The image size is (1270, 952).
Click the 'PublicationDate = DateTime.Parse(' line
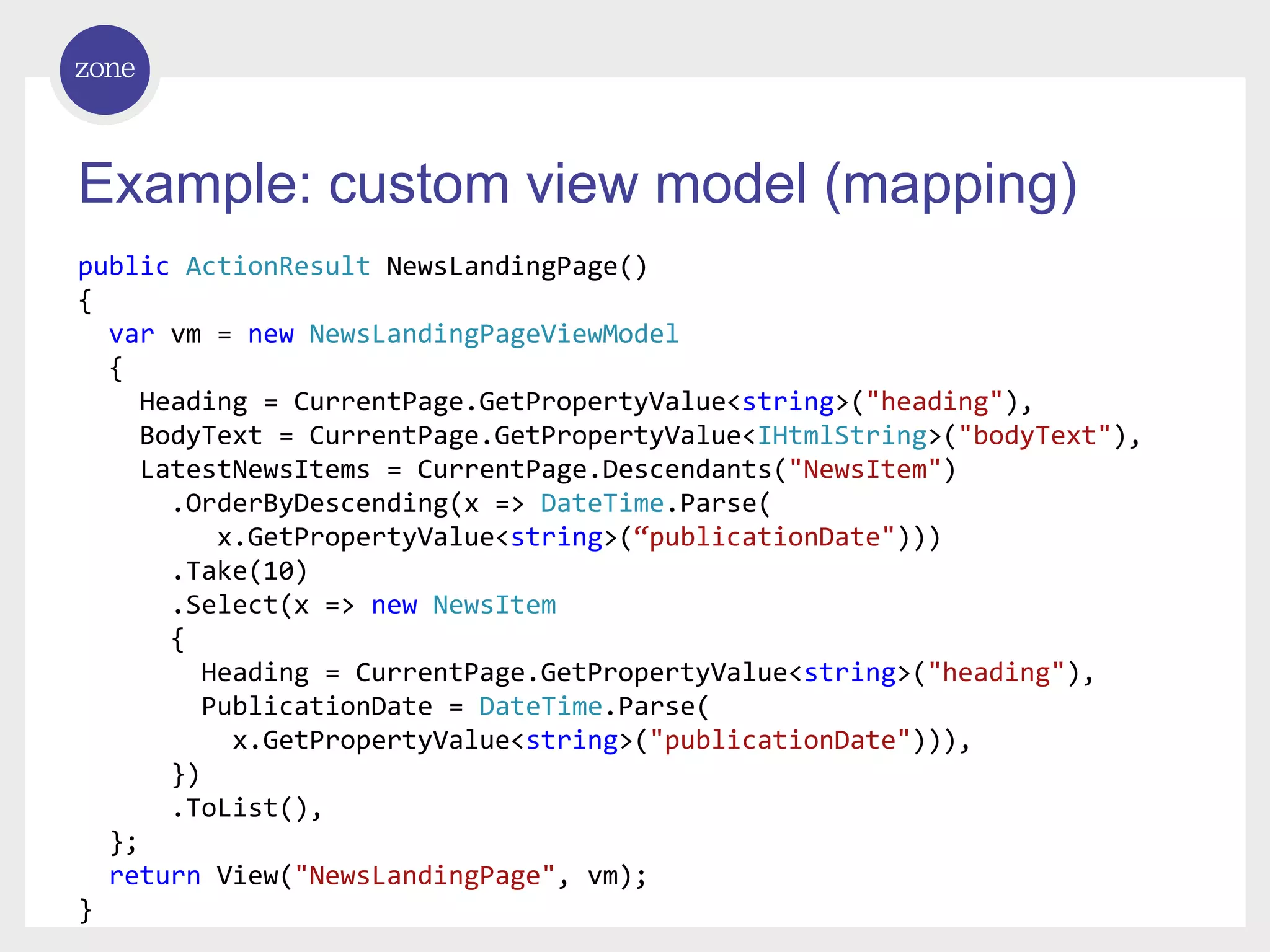455,707
